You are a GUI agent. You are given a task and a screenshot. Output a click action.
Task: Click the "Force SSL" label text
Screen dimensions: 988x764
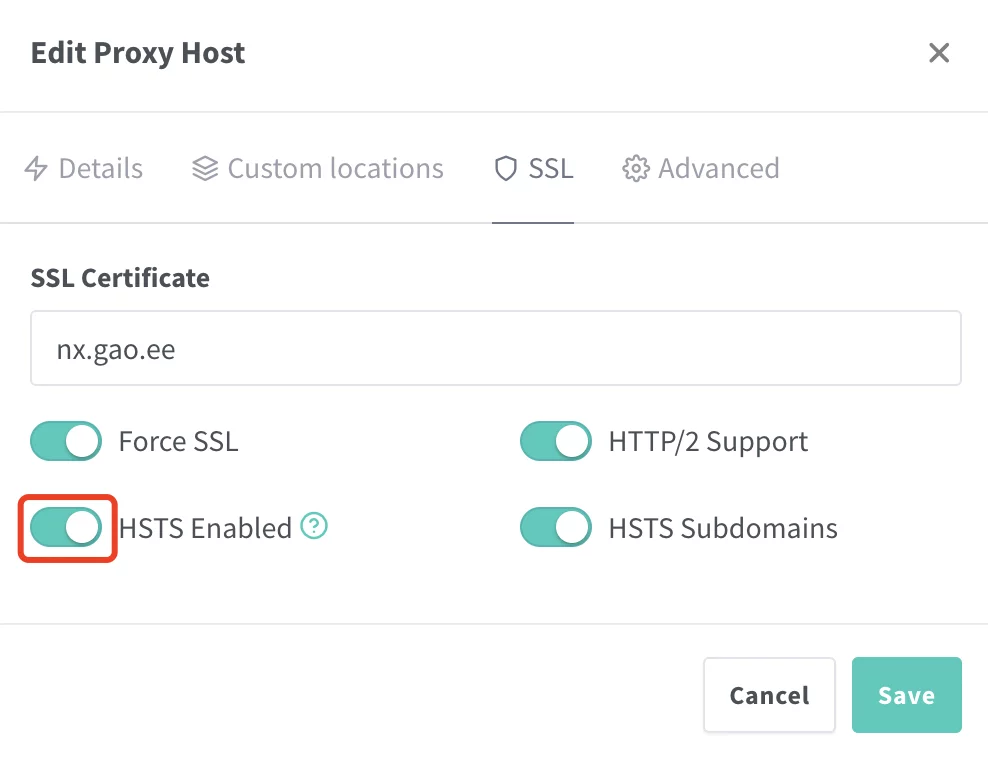click(178, 441)
